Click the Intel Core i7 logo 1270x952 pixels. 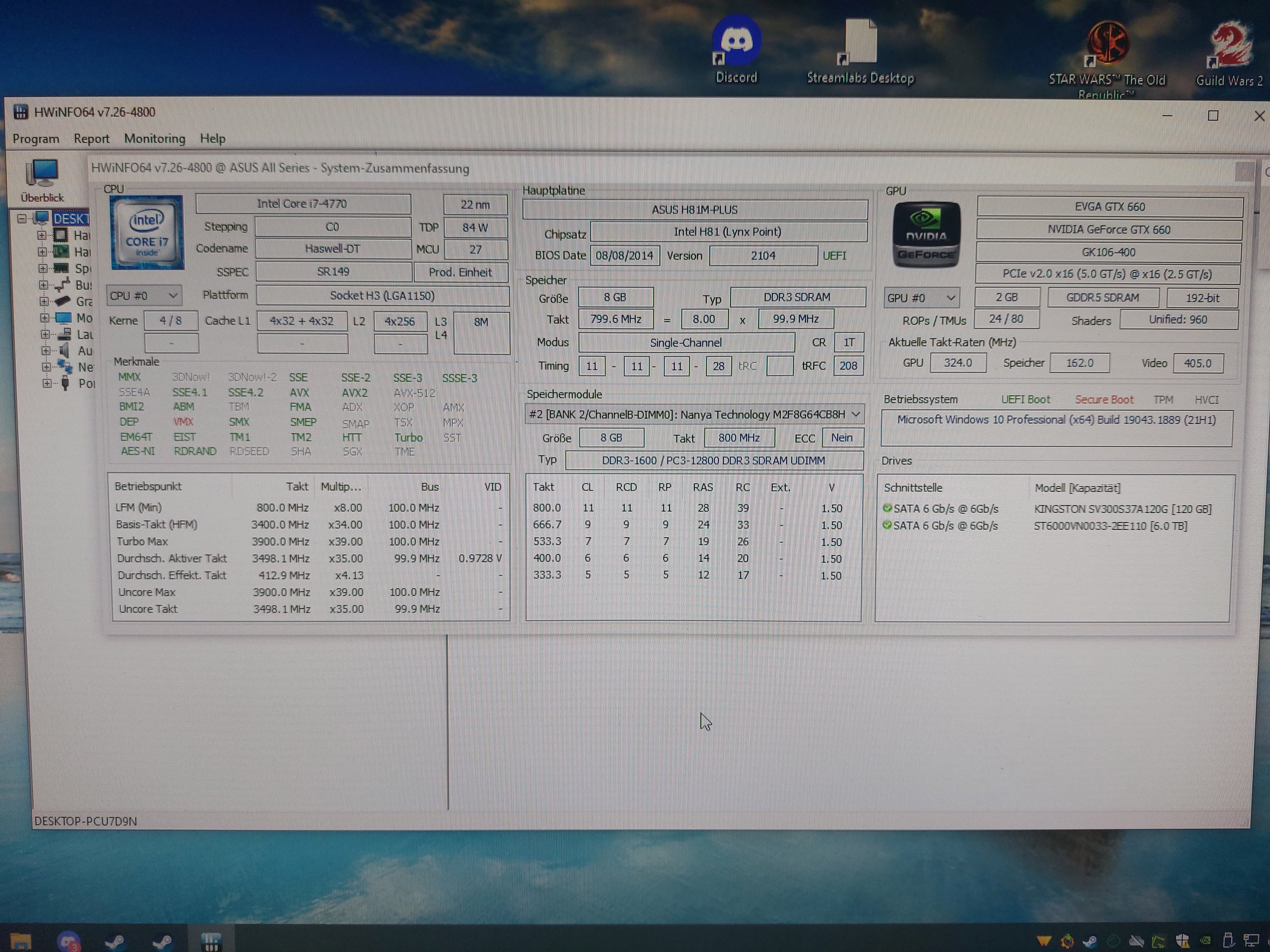[147, 232]
